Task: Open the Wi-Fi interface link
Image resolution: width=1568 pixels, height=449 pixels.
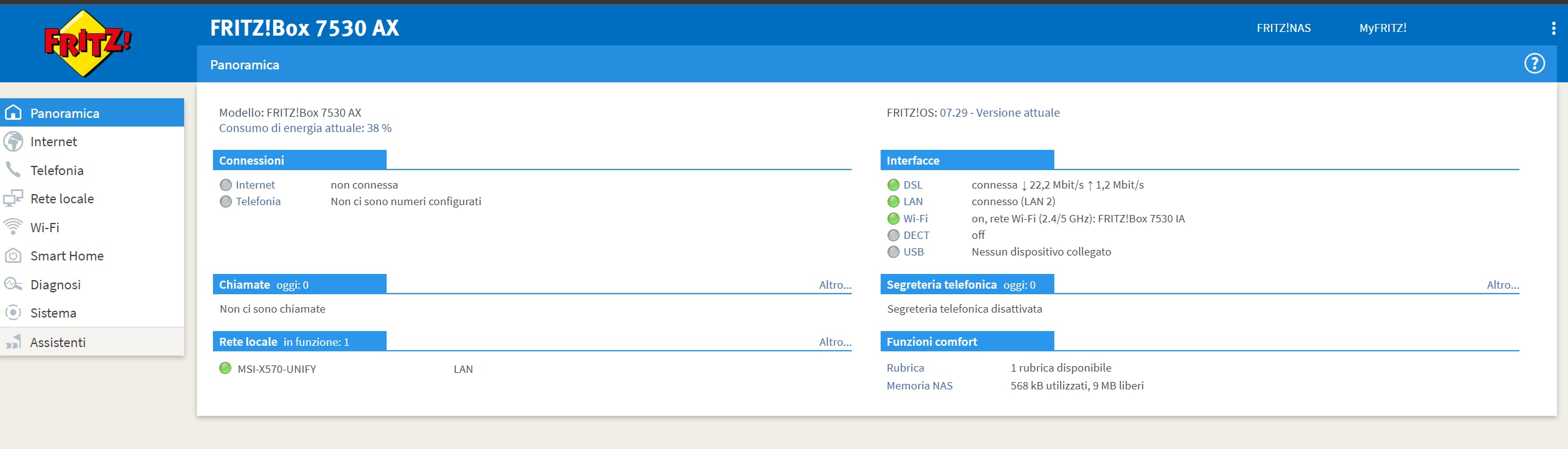Action: coord(915,219)
